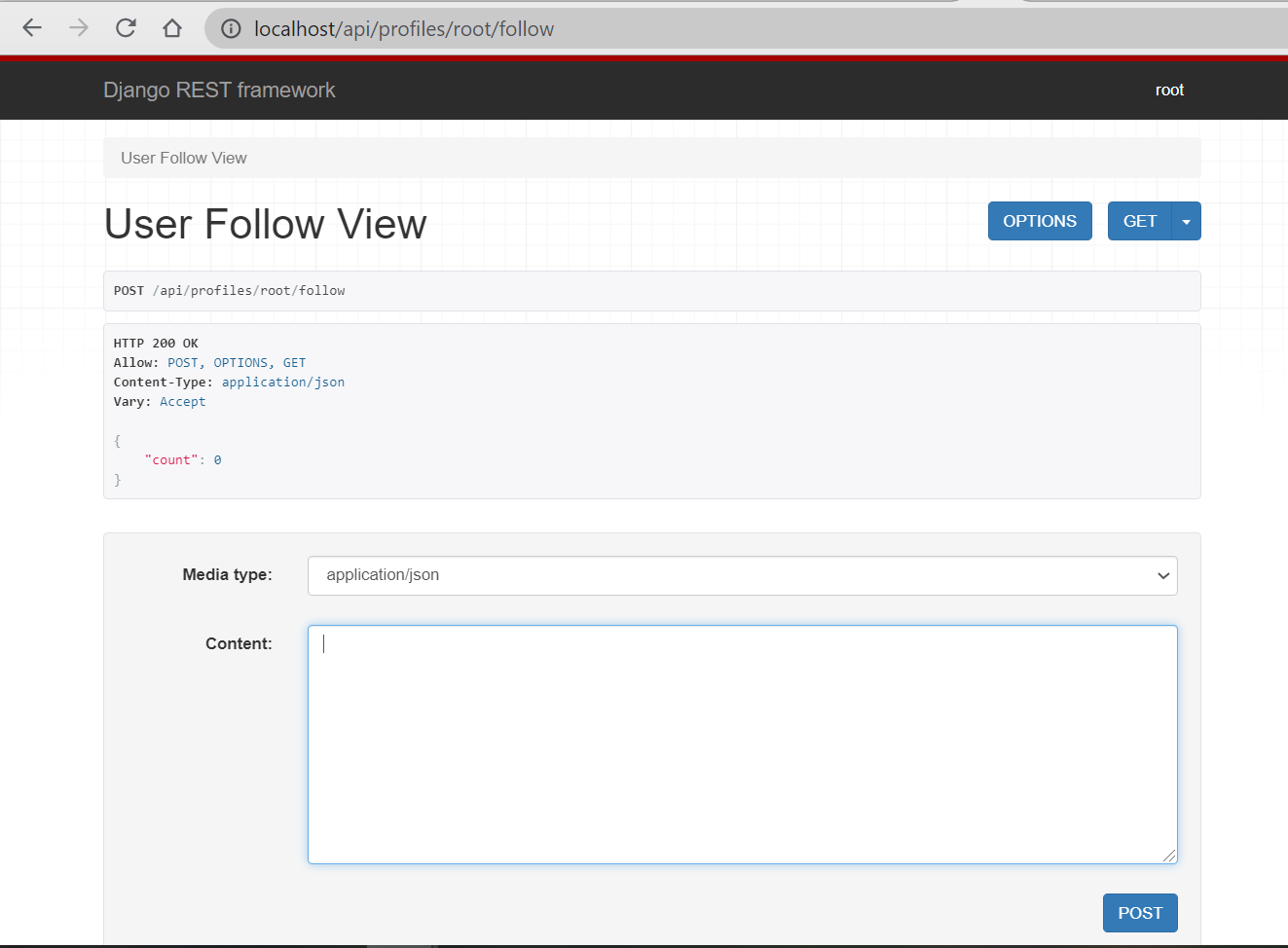
Task: Click the application/json Content-Type value
Action: coord(283,383)
